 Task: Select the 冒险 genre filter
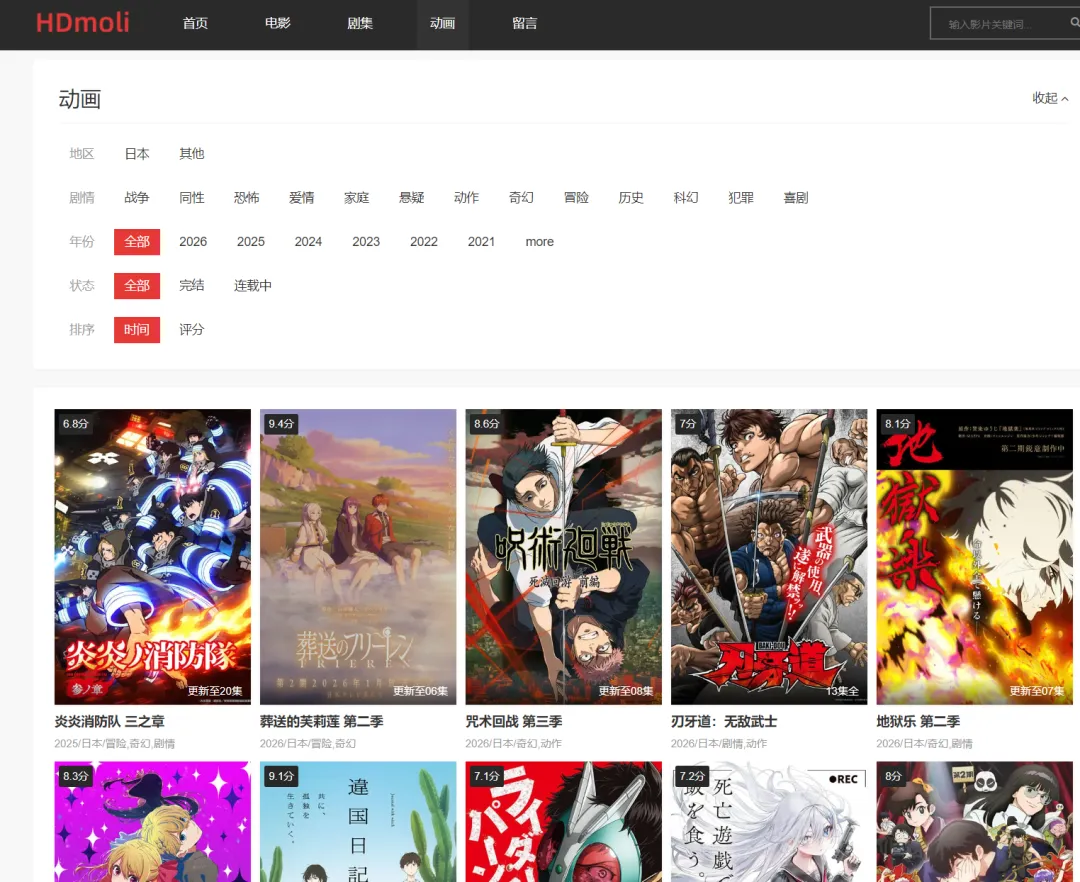click(577, 198)
